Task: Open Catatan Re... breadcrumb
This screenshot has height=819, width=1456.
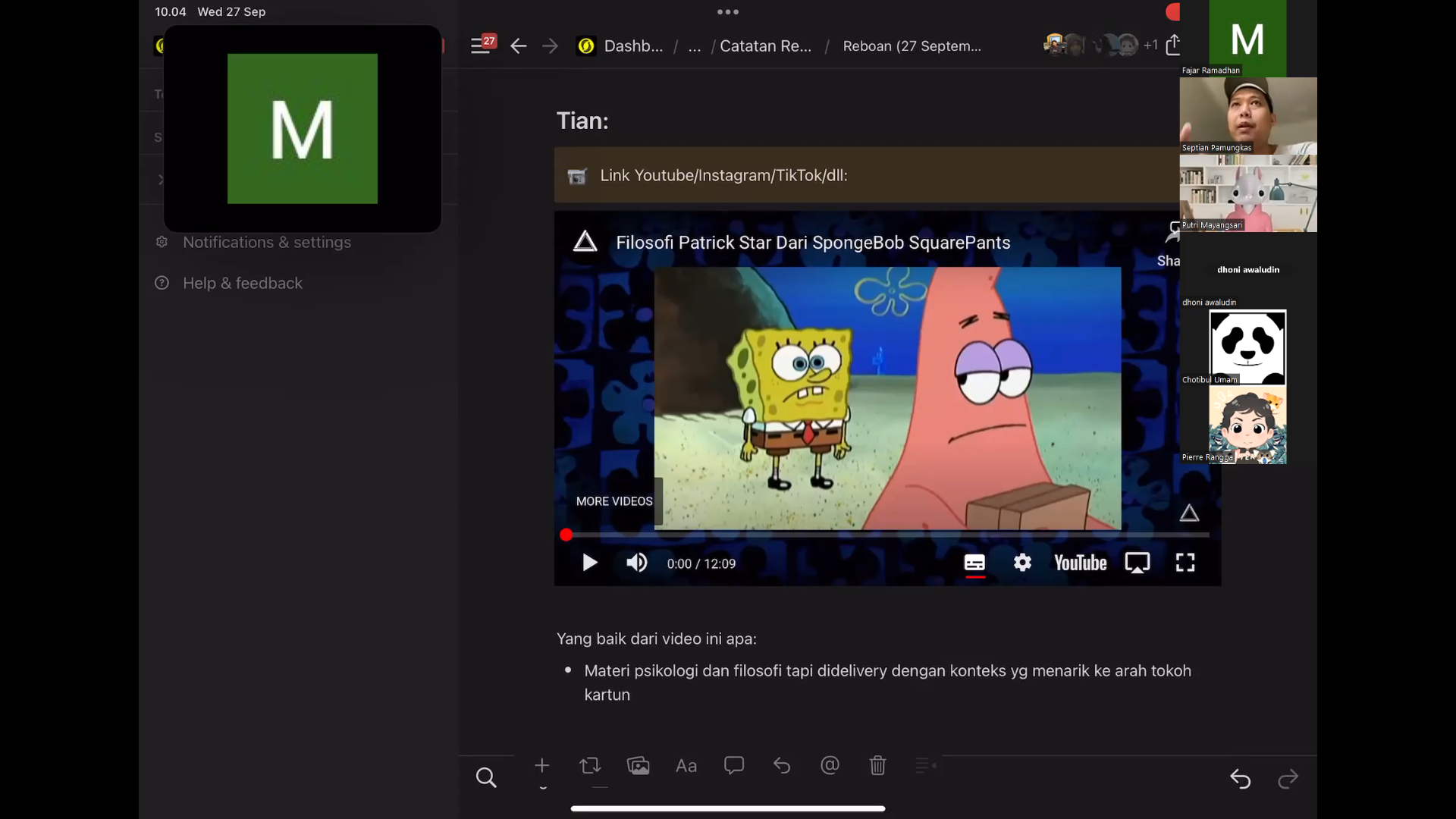Action: pyautogui.click(x=766, y=46)
